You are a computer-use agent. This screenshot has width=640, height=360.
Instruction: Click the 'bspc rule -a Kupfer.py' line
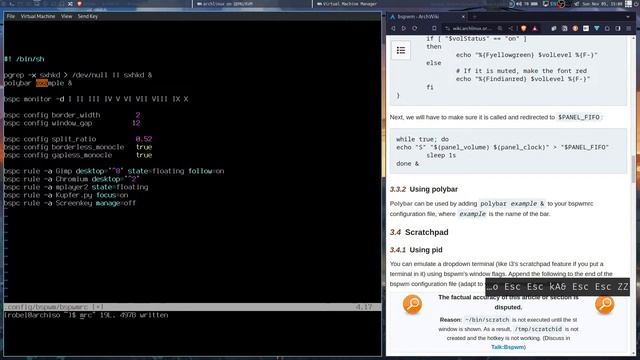pyautogui.click(x=66, y=195)
